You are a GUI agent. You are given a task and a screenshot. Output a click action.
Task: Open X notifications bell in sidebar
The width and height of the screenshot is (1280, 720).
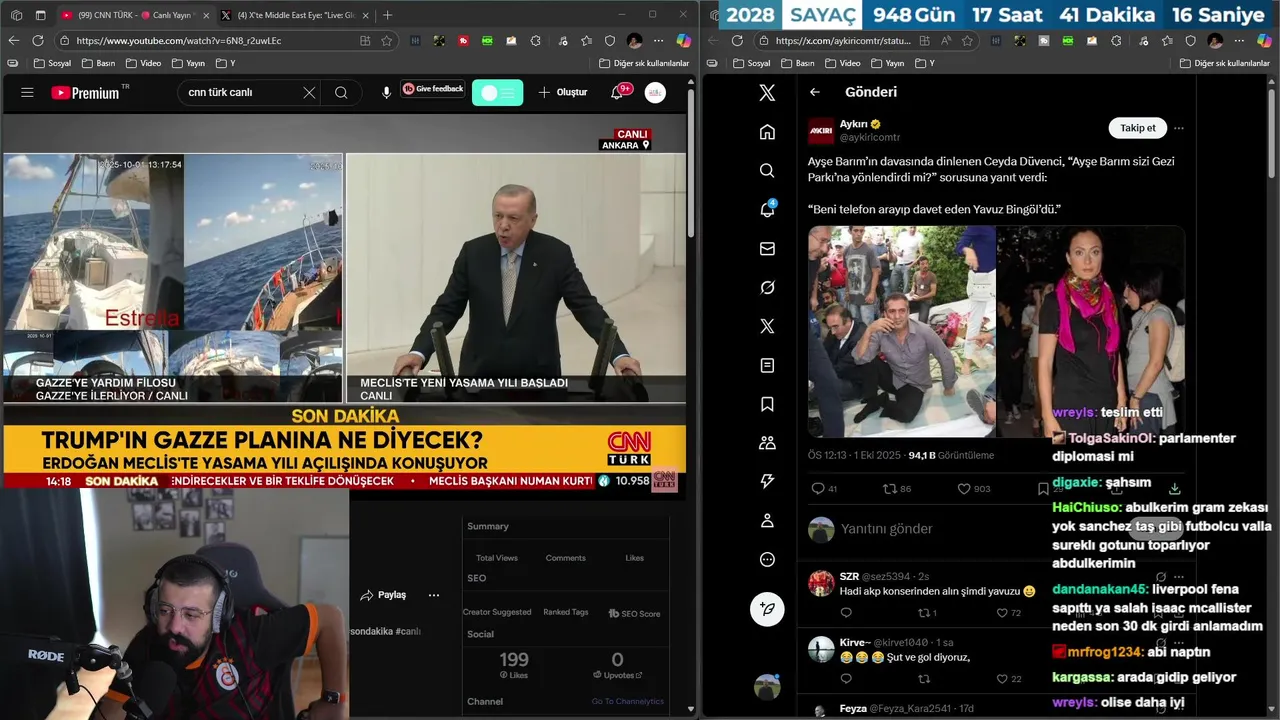[767, 209]
